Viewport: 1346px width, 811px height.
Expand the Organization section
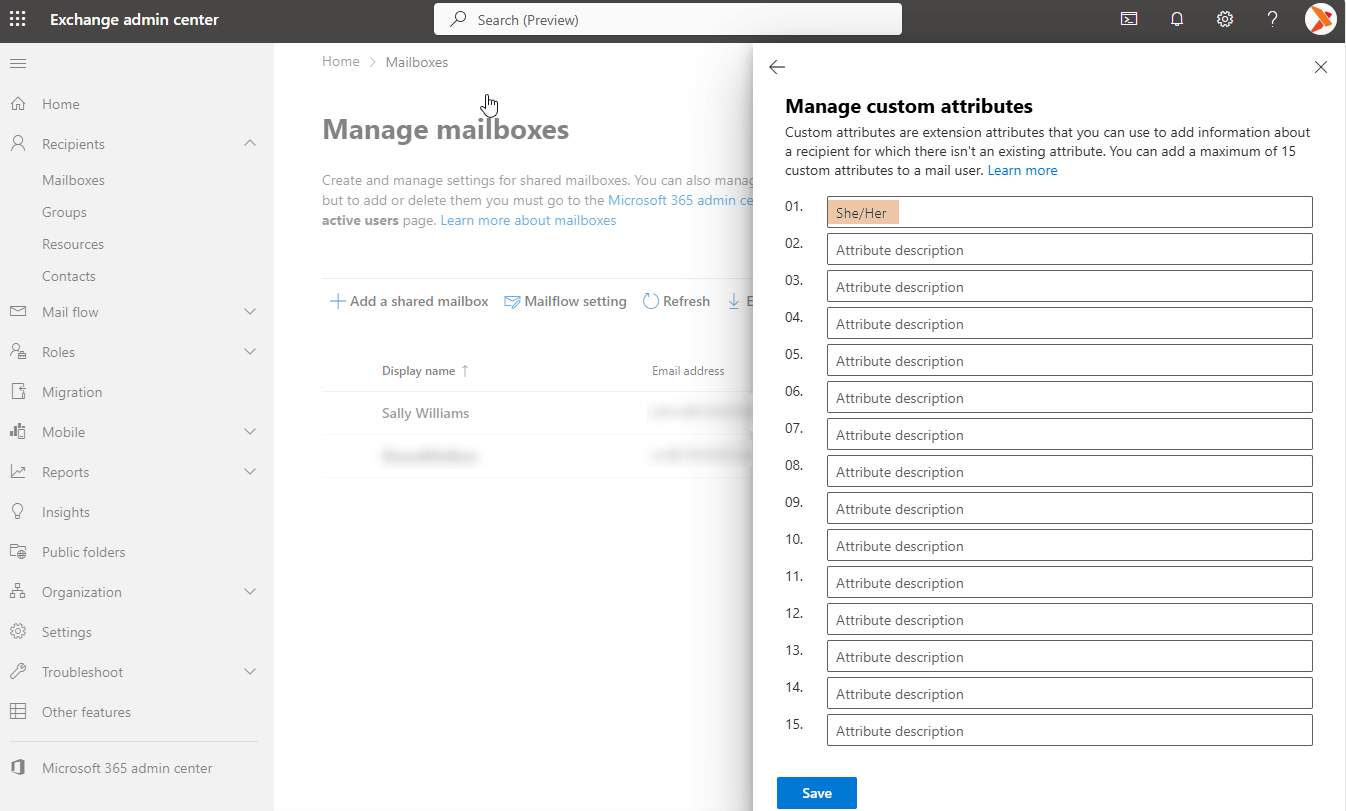[250, 592]
